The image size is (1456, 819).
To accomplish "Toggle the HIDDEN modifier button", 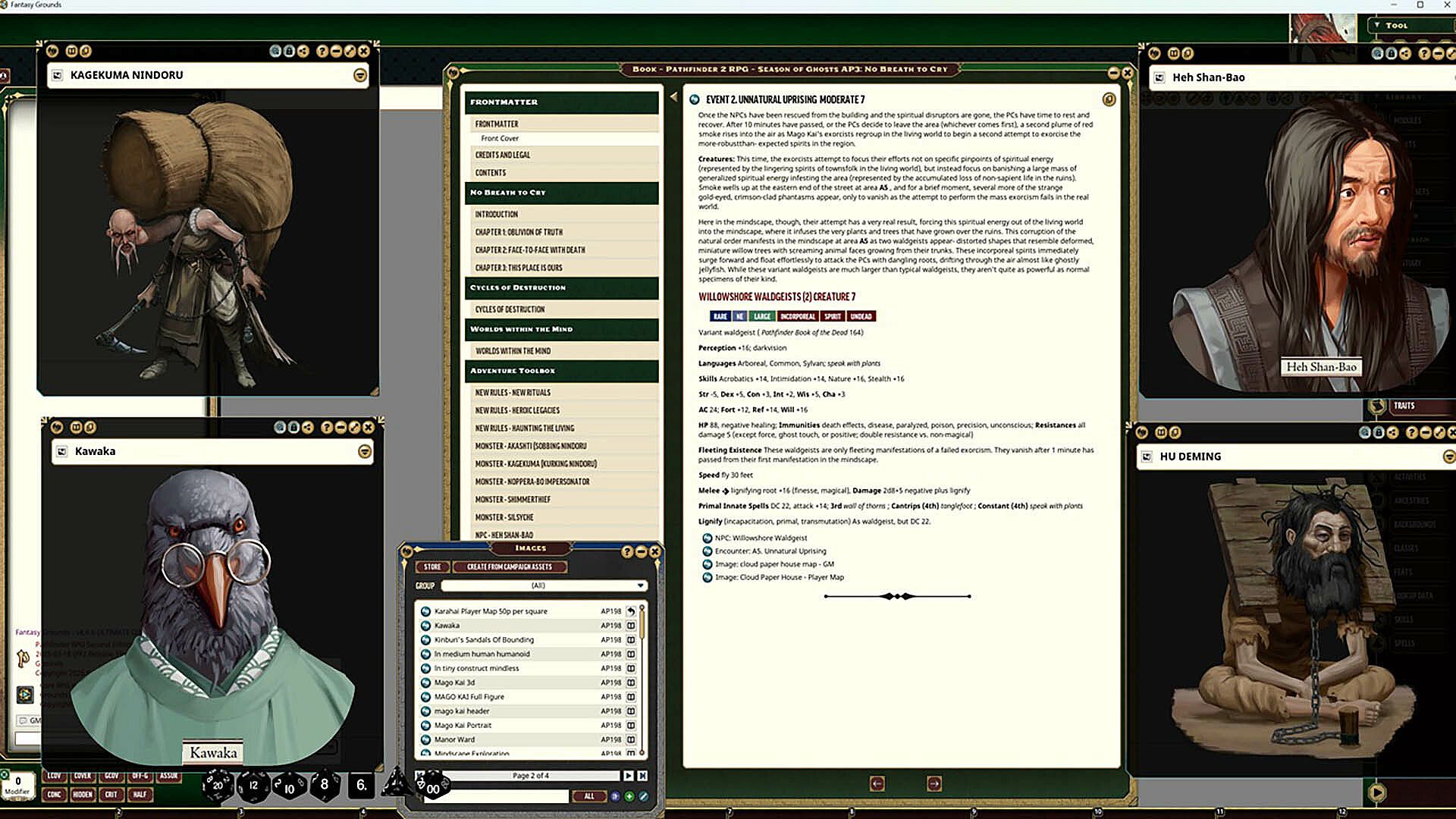I will click(x=82, y=795).
